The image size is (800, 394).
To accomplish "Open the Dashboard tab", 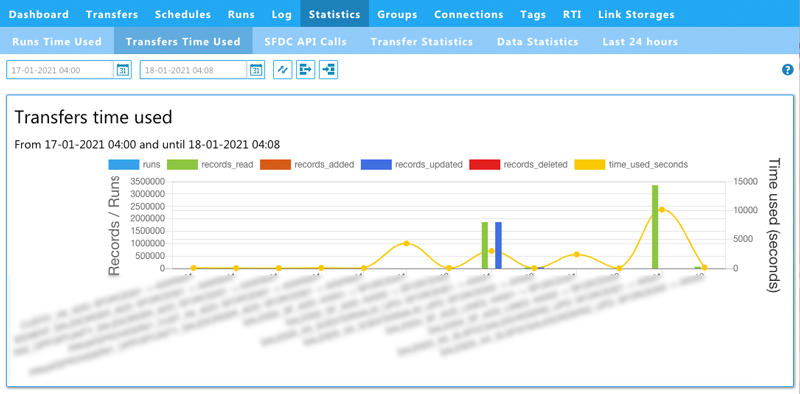I will pos(39,14).
